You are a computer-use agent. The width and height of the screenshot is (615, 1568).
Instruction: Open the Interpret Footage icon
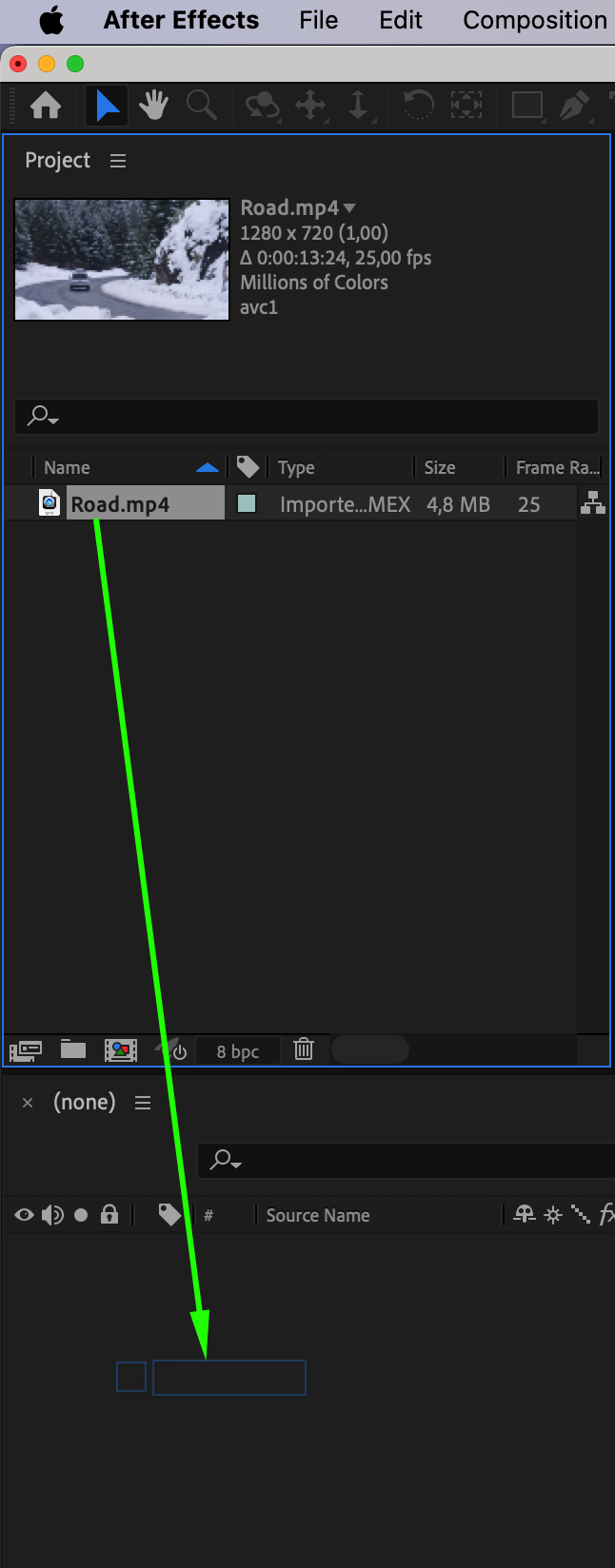26,1050
